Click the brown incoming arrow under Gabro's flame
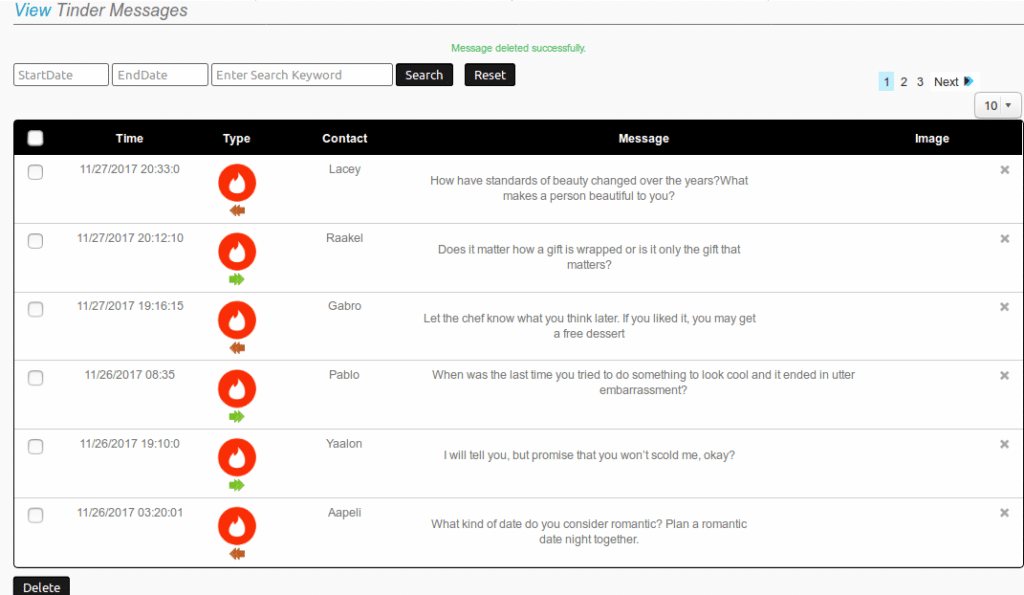 point(237,348)
